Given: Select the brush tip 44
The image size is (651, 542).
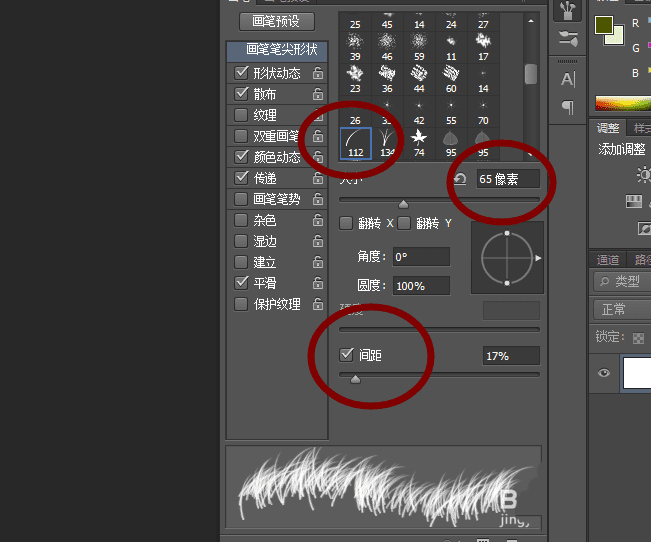Looking at the screenshot, I should (x=419, y=79).
